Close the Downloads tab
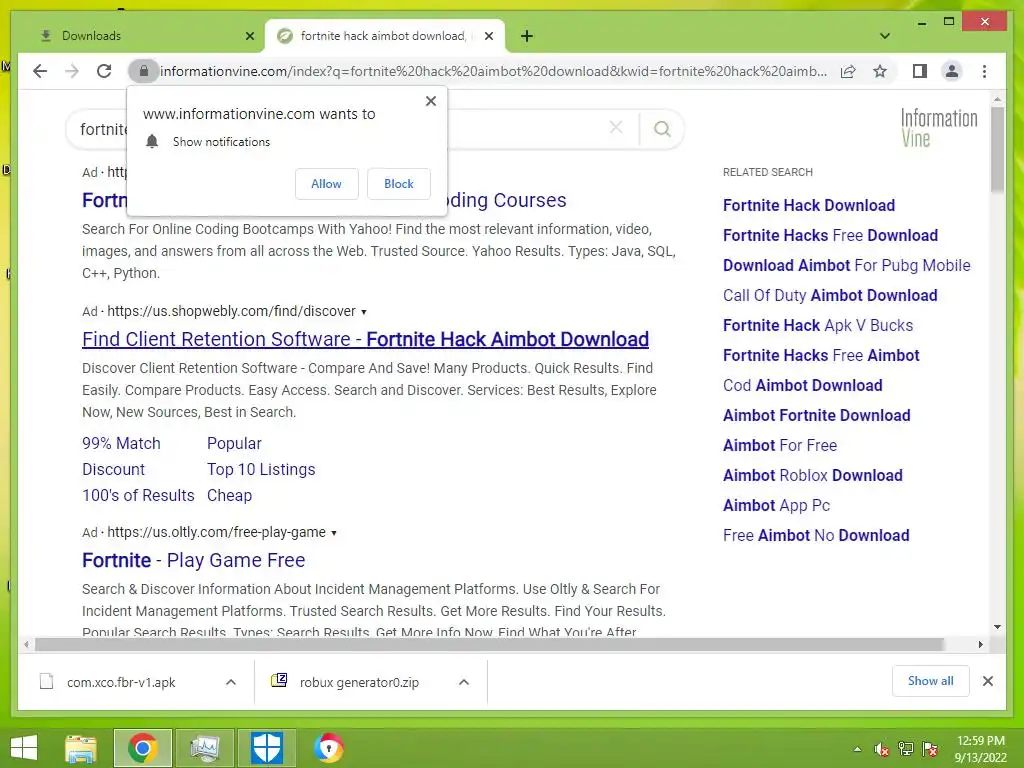 (249, 36)
